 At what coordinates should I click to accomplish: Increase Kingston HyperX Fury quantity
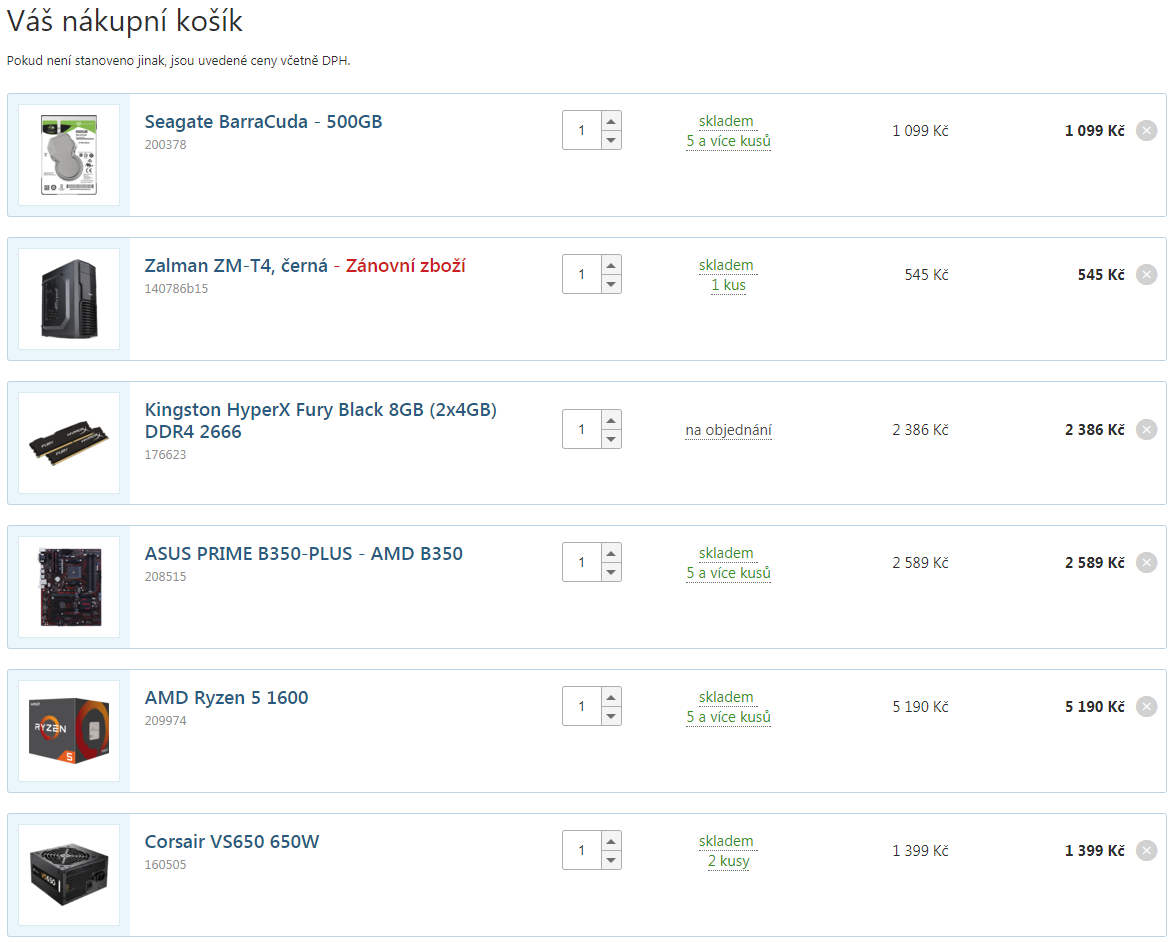tap(611, 420)
